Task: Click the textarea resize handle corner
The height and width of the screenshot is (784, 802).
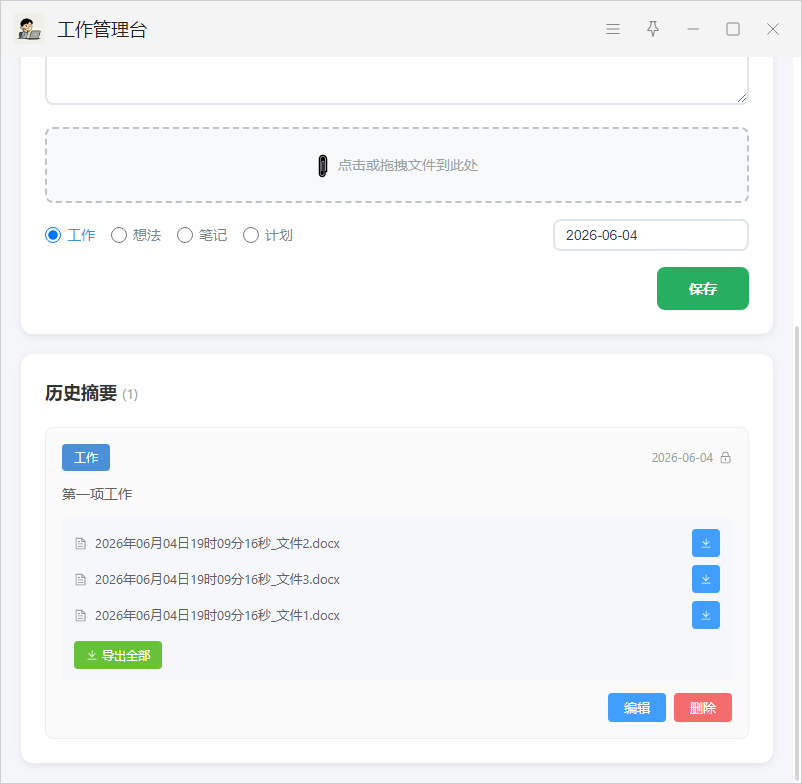Action: [x=742, y=98]
